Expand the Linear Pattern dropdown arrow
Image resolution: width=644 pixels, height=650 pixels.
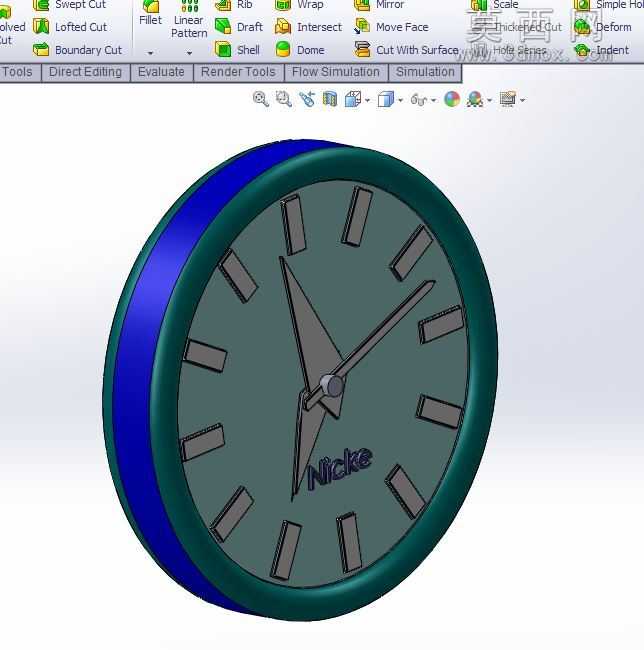point(189,53)
